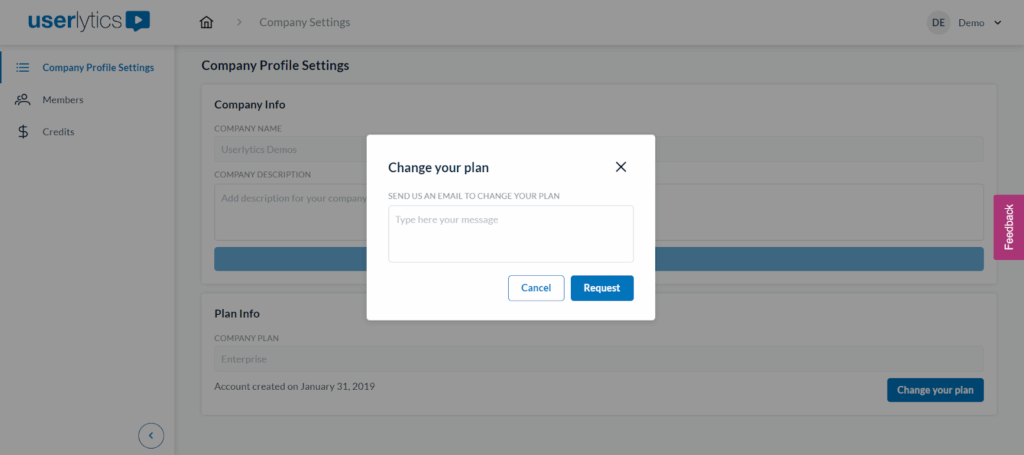Click the Company Settings breadcrumb link
This screenshot has height=455, width=1024.
click(x=304, y=22)
